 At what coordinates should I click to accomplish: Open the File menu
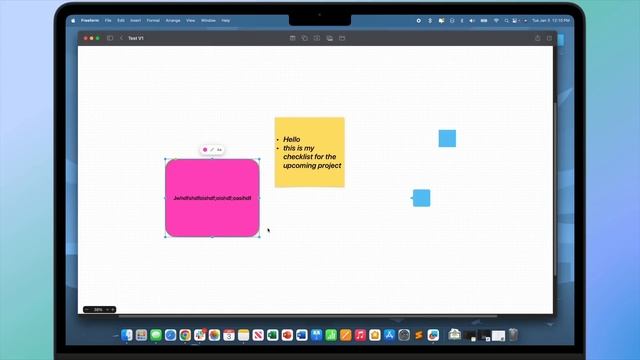click(x=108, y=20)
